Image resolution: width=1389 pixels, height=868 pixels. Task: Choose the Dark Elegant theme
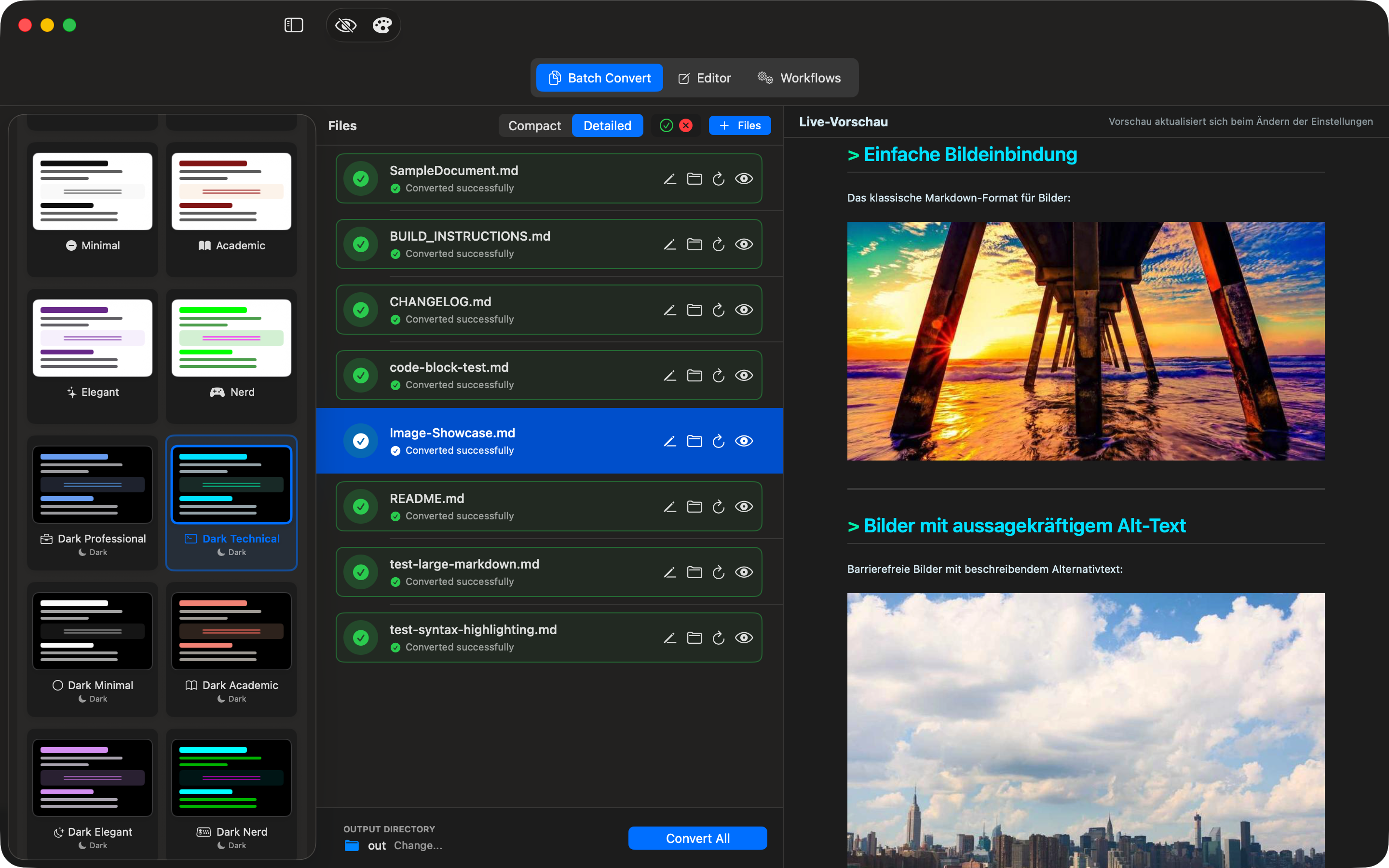pos(93,795)
